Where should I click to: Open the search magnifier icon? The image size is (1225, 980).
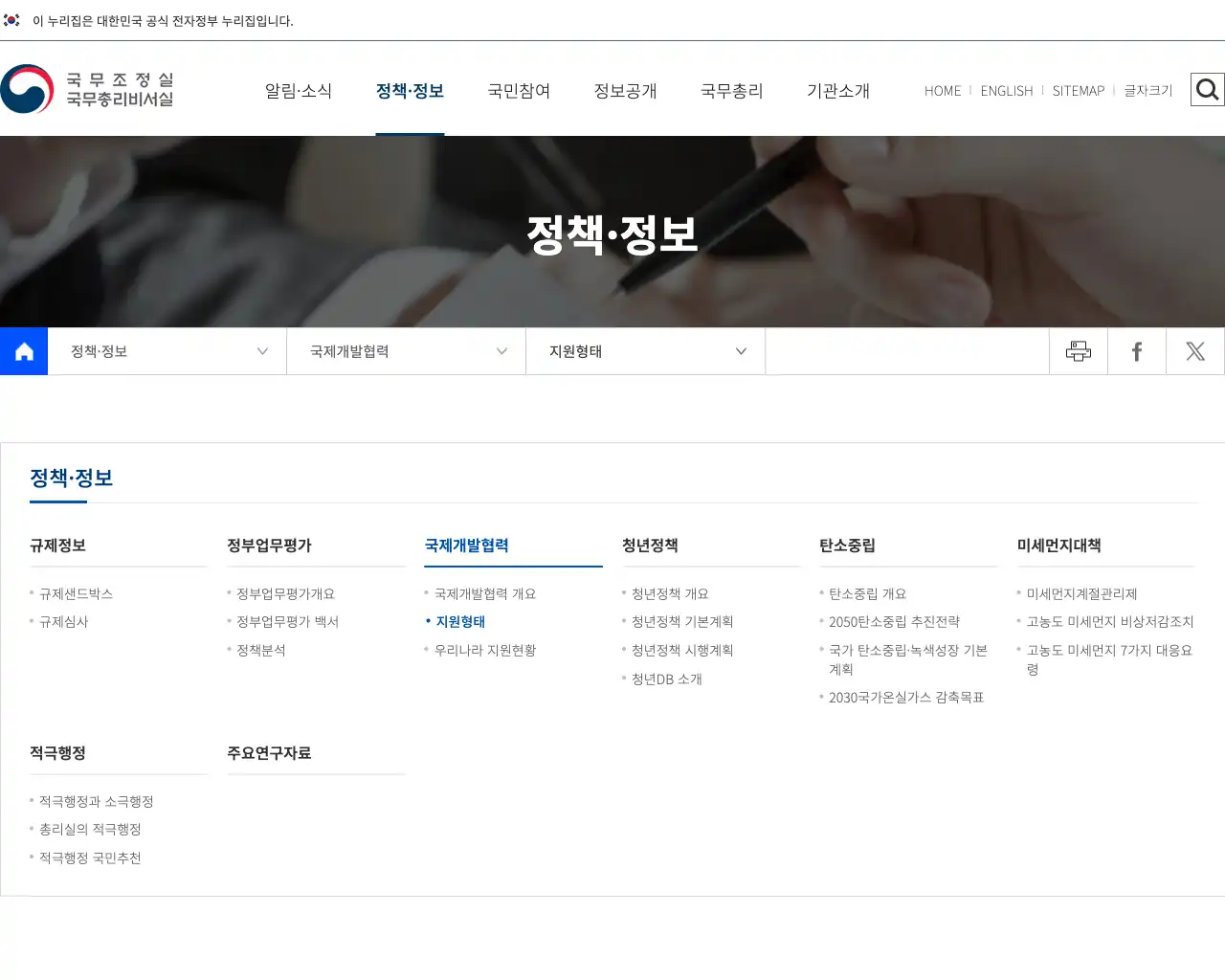pyautogui.click(x=1208, y=90)
